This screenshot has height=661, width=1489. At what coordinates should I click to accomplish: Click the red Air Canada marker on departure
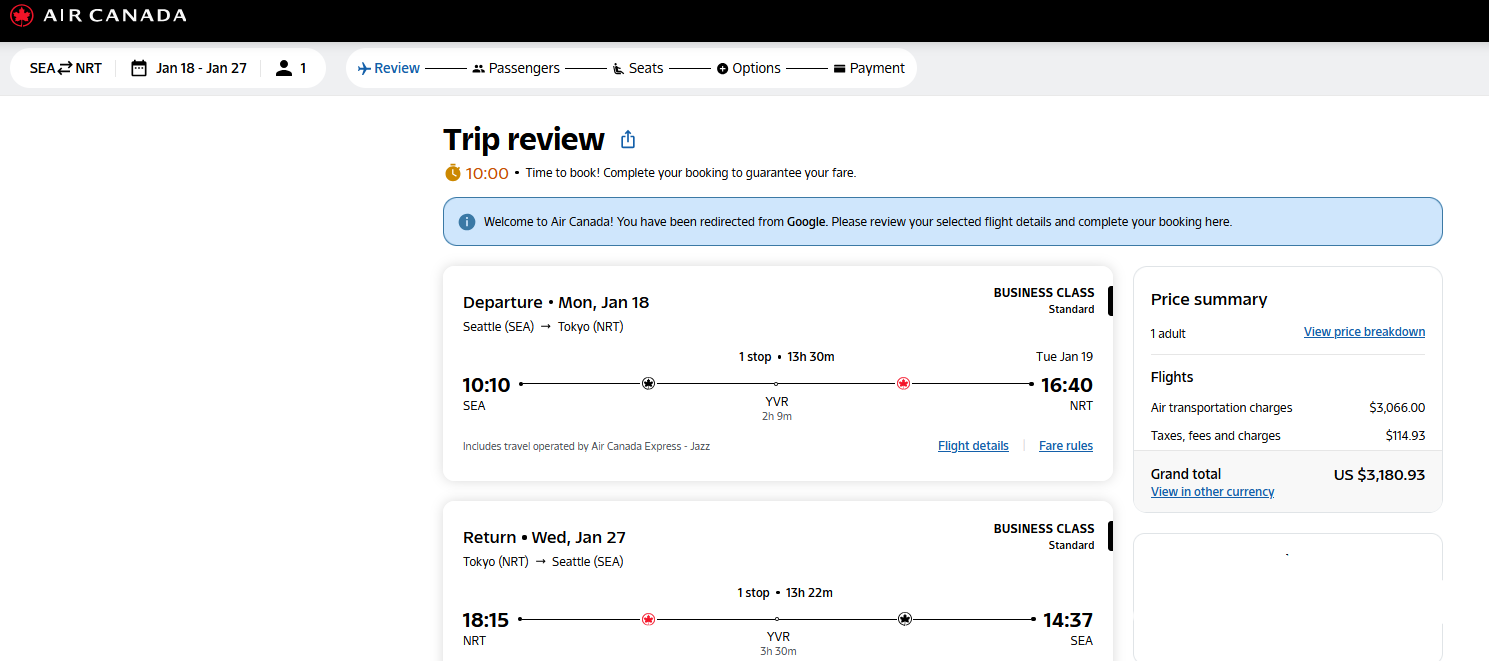(904, 383)
